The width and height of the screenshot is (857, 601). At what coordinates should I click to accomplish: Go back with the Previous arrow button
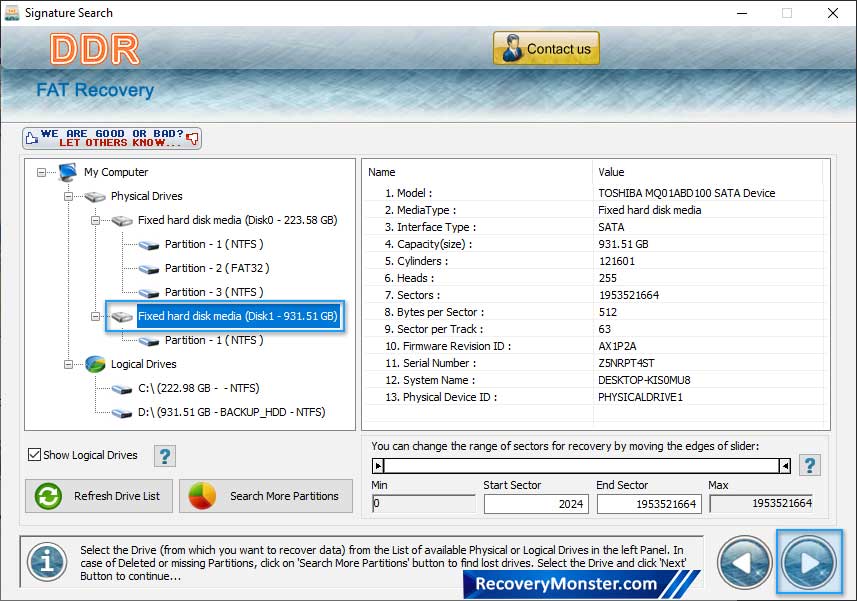pyautogui.click(x=744, y=563)
